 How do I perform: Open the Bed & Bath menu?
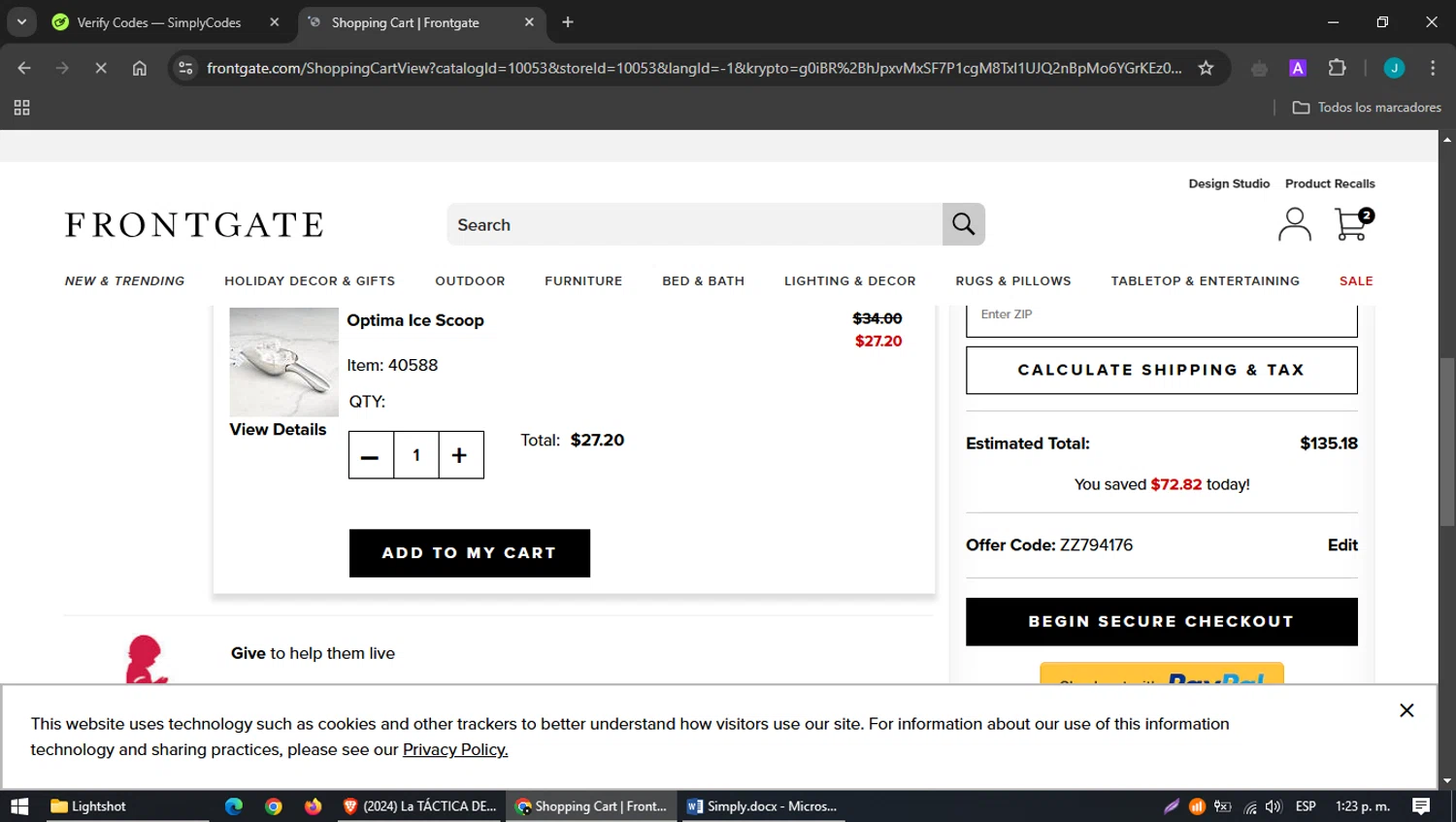coord(703,281)
